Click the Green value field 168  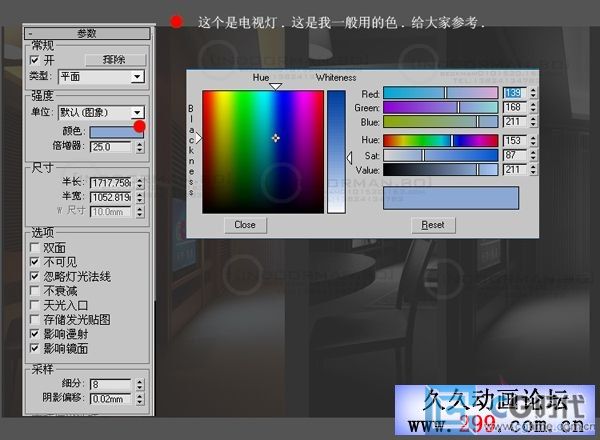514,108
